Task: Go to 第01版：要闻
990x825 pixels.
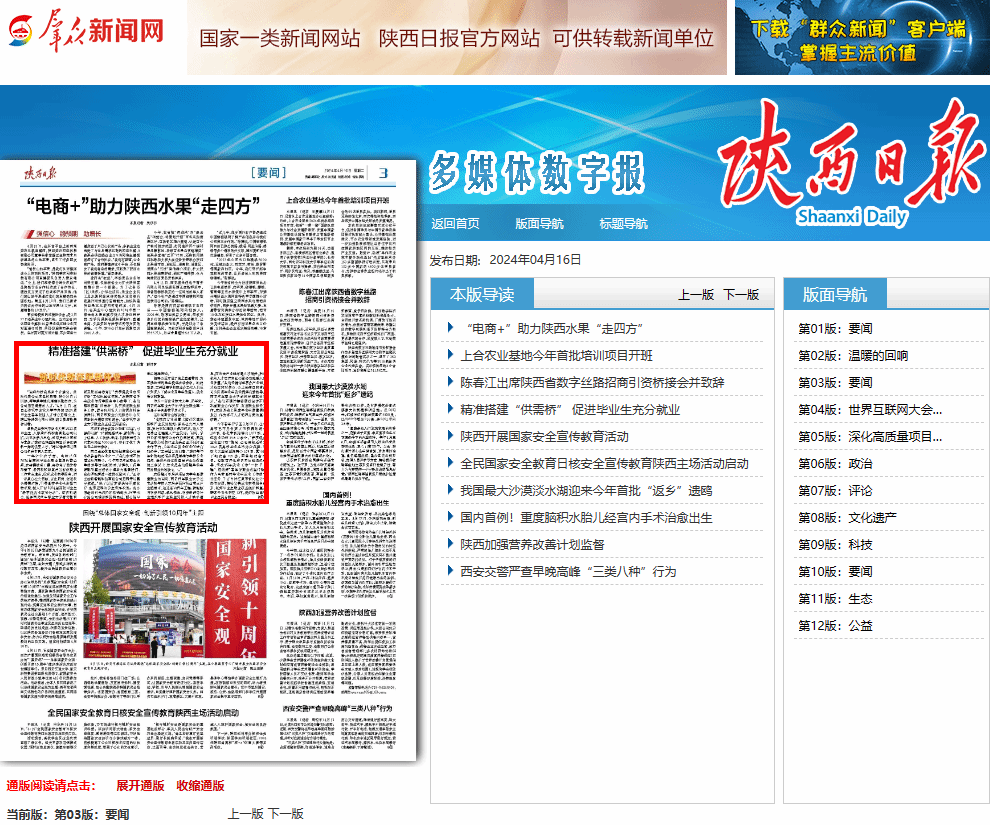Action: point(835,328)
